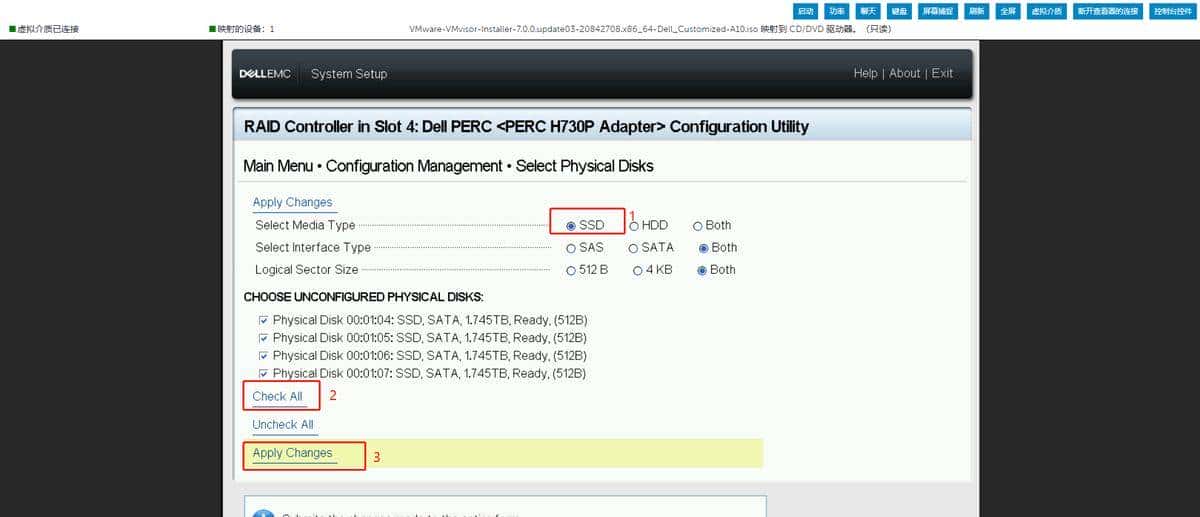
Task: Click the CHOOSE UNCONFIGURED PHYSICAL DISKS heading
Action: pos(364,297)
